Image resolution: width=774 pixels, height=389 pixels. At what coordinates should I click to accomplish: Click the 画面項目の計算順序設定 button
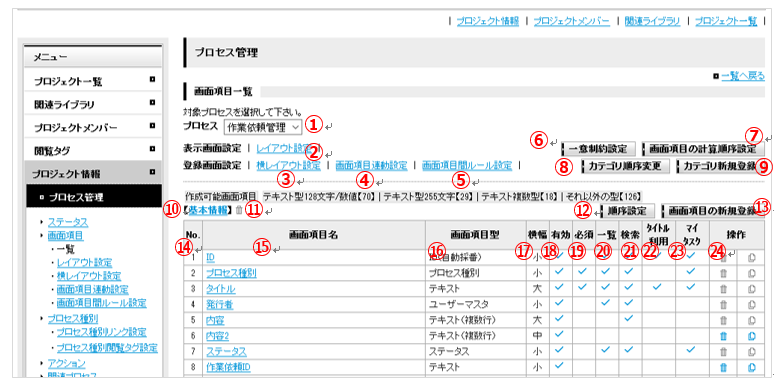click(x=703, y=148)
